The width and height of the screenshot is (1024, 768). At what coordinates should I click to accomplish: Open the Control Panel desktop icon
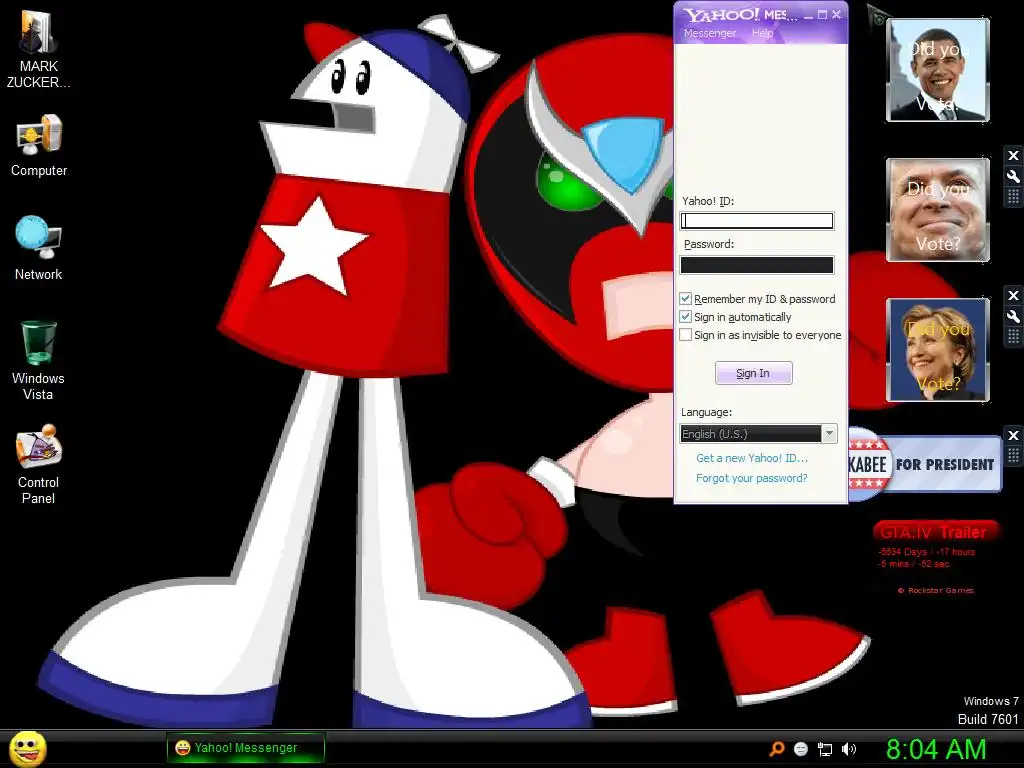click(39, 464)
